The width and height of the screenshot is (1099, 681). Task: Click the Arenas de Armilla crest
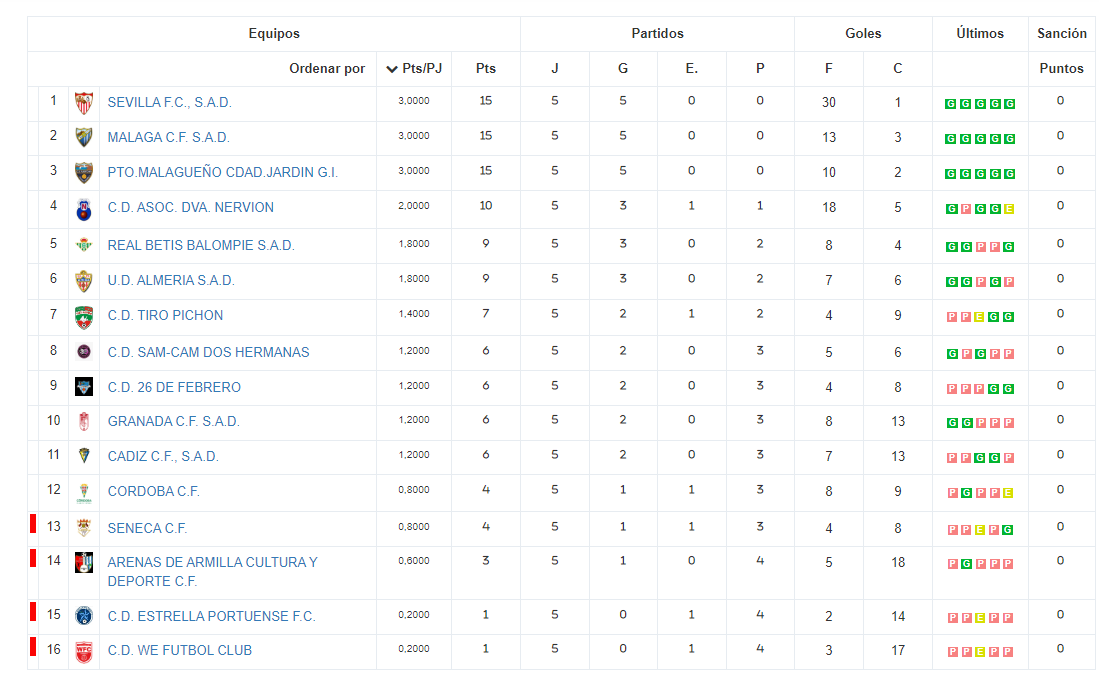(x=83, y=562)
